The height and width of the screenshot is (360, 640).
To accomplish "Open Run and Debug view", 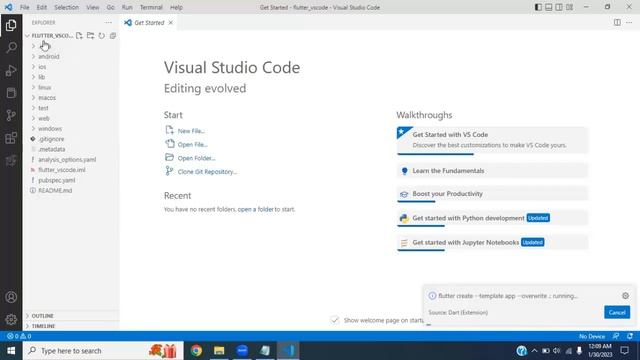I will (x=11, y=71).
